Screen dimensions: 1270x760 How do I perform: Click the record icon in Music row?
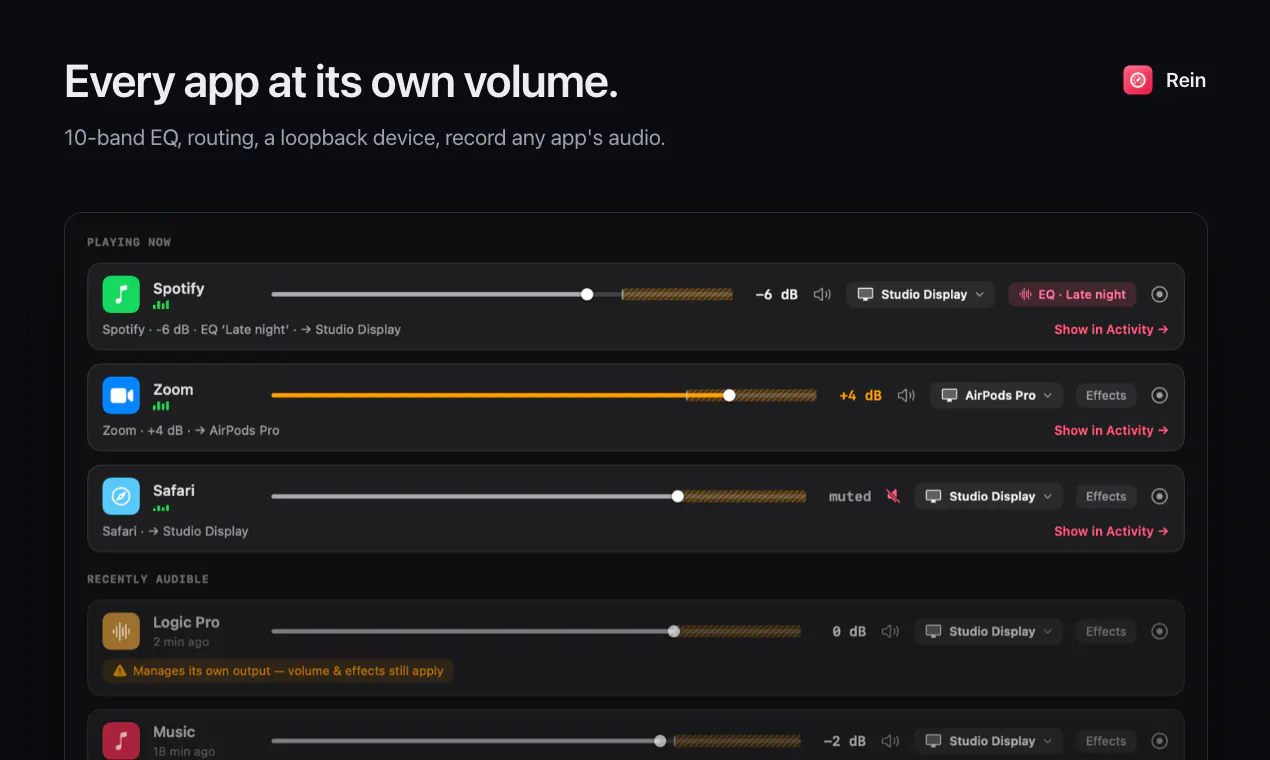(1160, 741)
